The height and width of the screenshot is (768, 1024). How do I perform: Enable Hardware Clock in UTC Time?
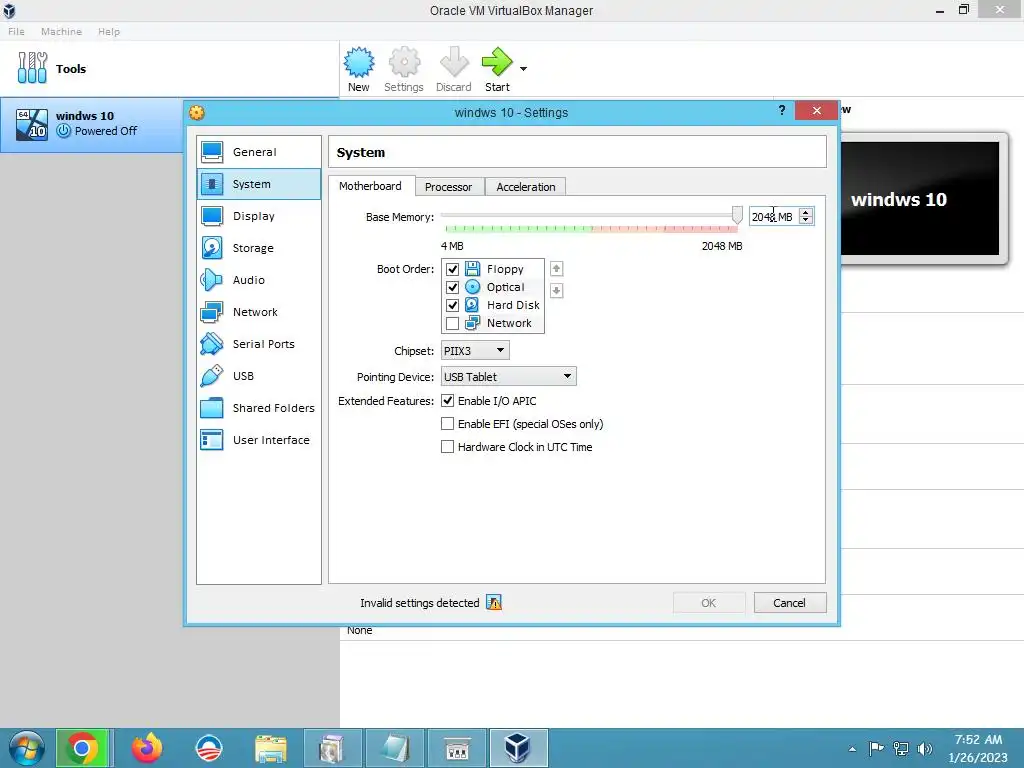point(447,447)
